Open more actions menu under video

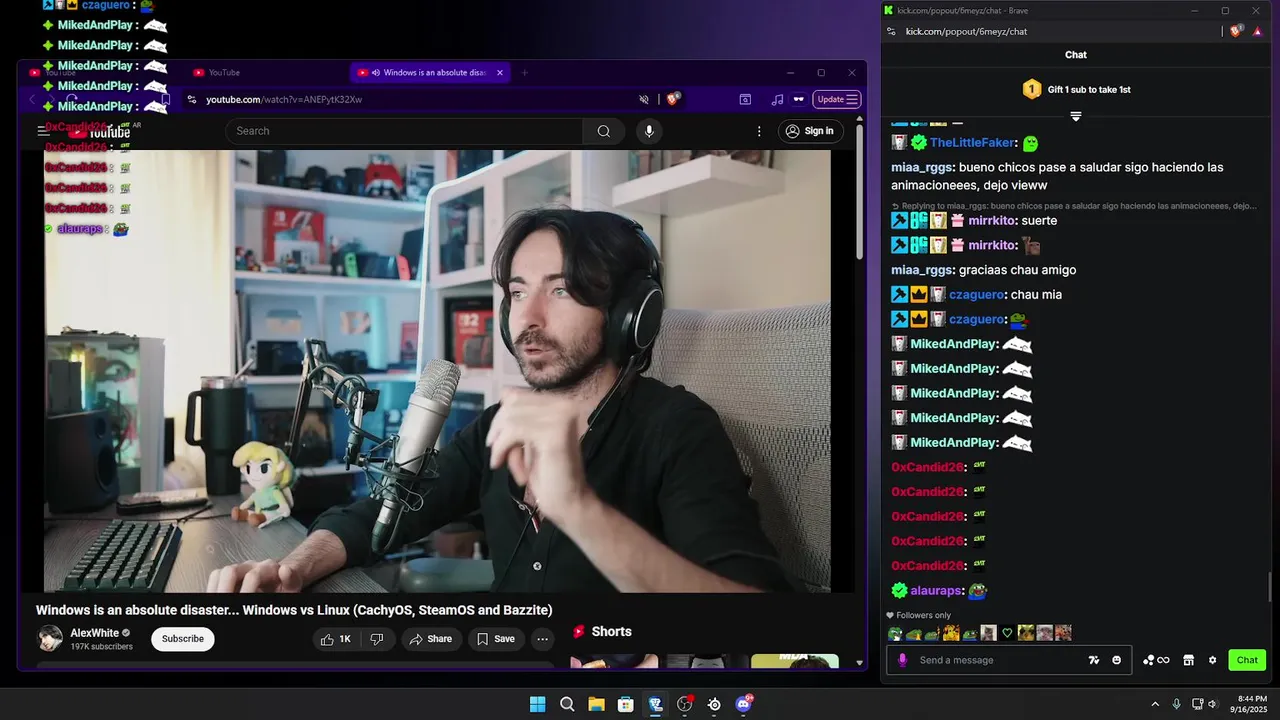(x=542, y=639)
